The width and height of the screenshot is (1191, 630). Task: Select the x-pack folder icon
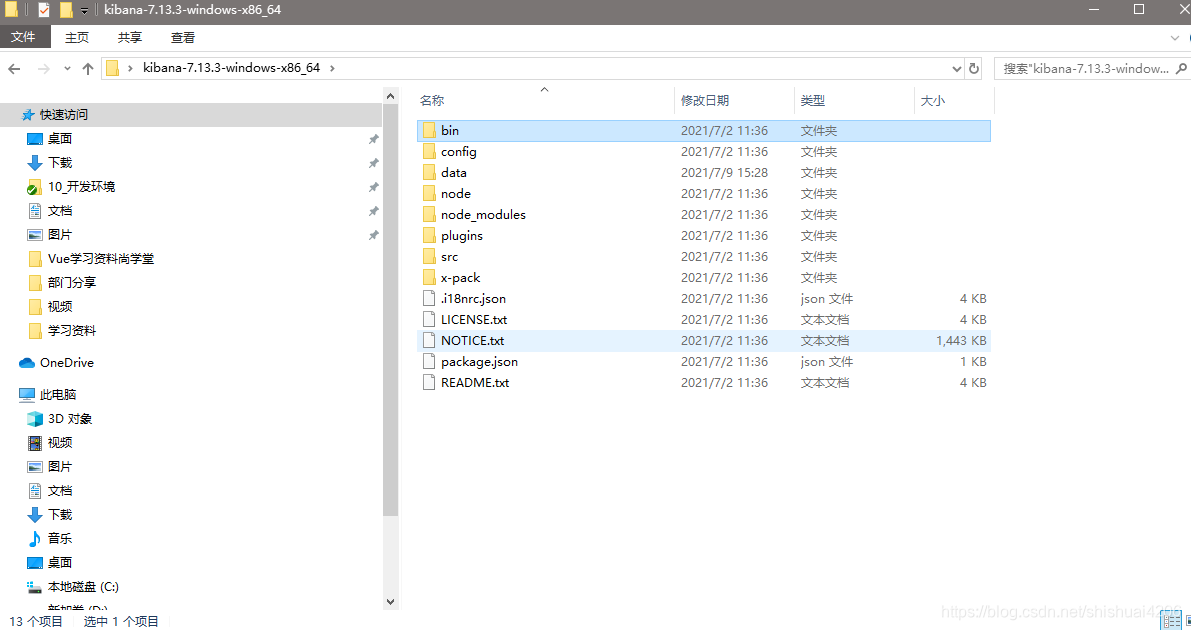(x=429, y=278)
